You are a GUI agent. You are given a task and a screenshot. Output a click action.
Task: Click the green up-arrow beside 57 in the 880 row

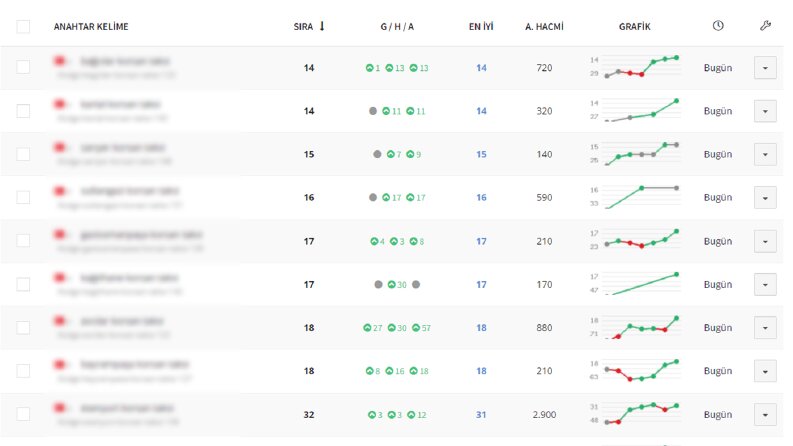(x=416, y=328)
